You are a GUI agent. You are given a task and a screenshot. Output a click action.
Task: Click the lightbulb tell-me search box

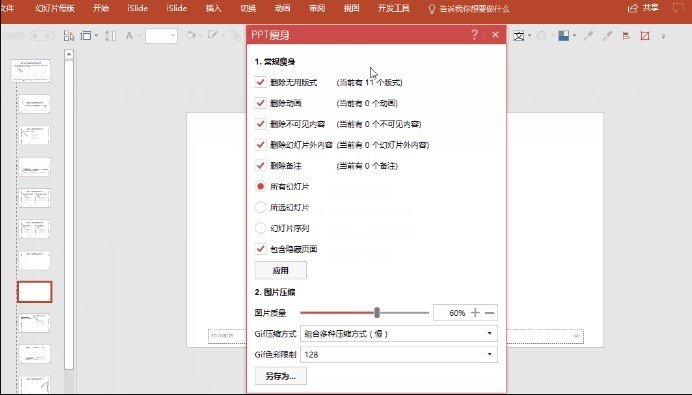tap(469, 8)
